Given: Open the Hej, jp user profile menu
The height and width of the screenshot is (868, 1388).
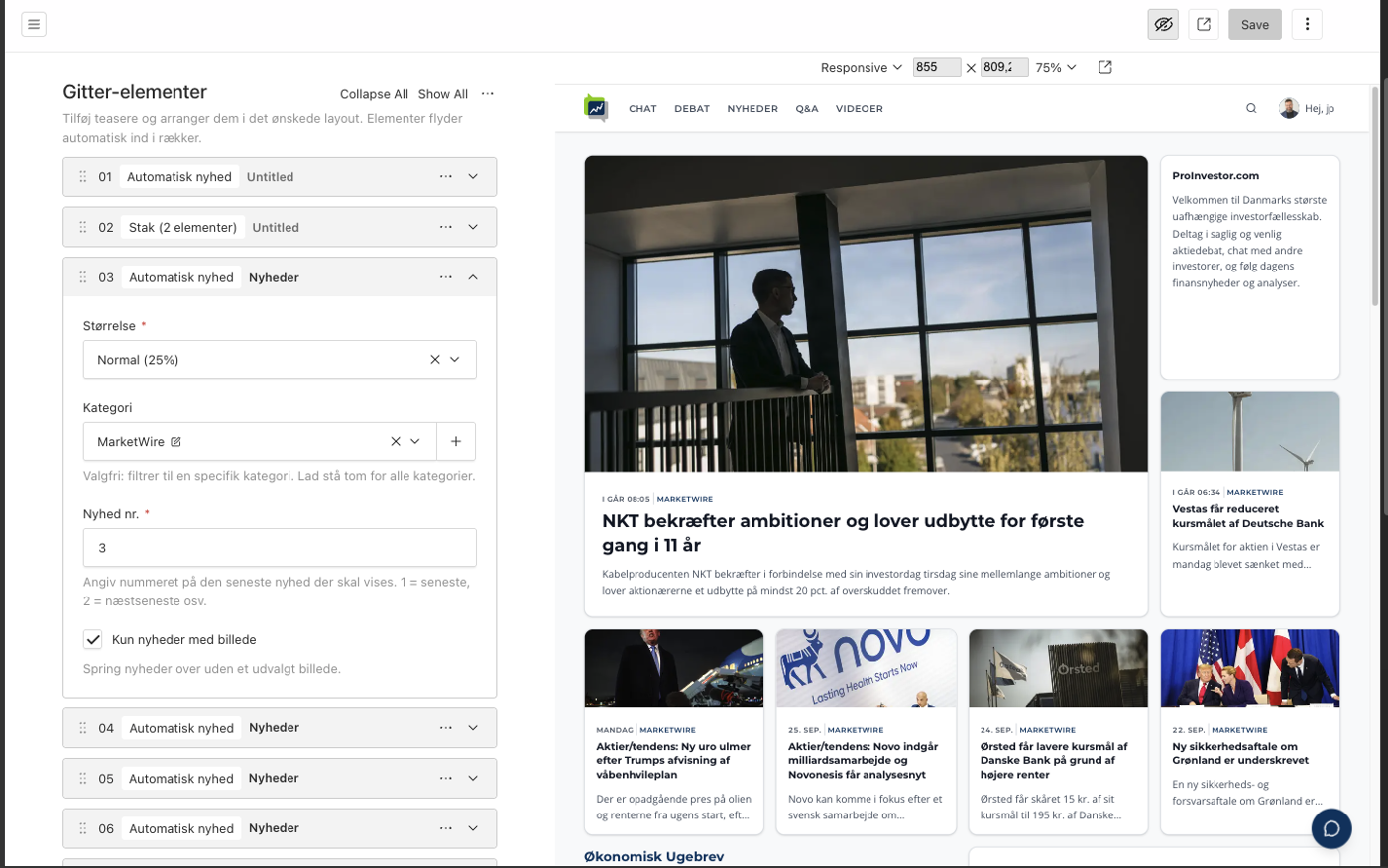Looking at the screenshot, I should [x=1307, y=109].
